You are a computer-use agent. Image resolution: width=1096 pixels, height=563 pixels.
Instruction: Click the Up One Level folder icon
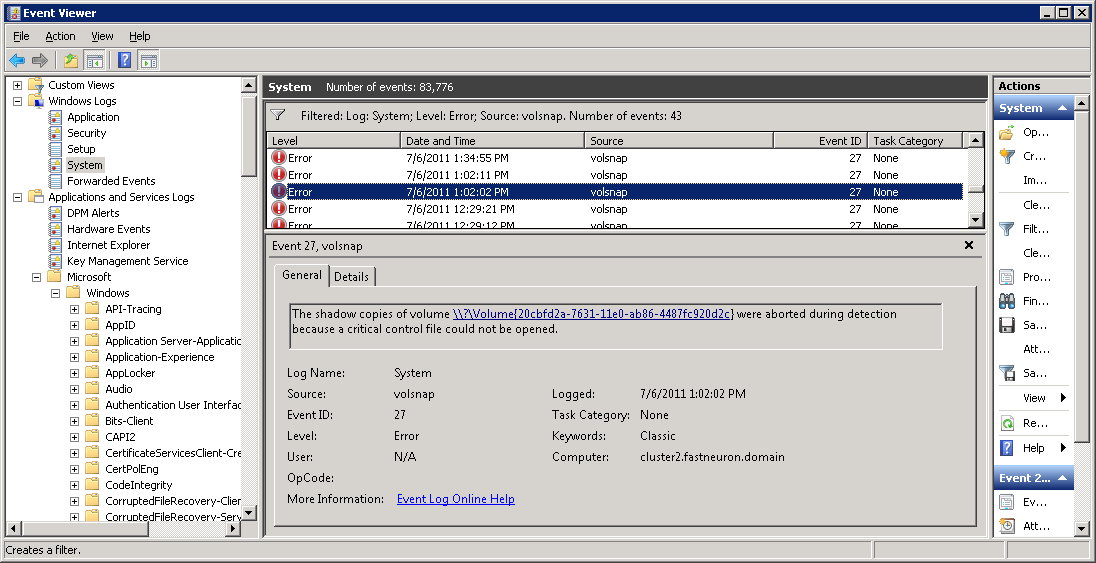click(71, 61)
